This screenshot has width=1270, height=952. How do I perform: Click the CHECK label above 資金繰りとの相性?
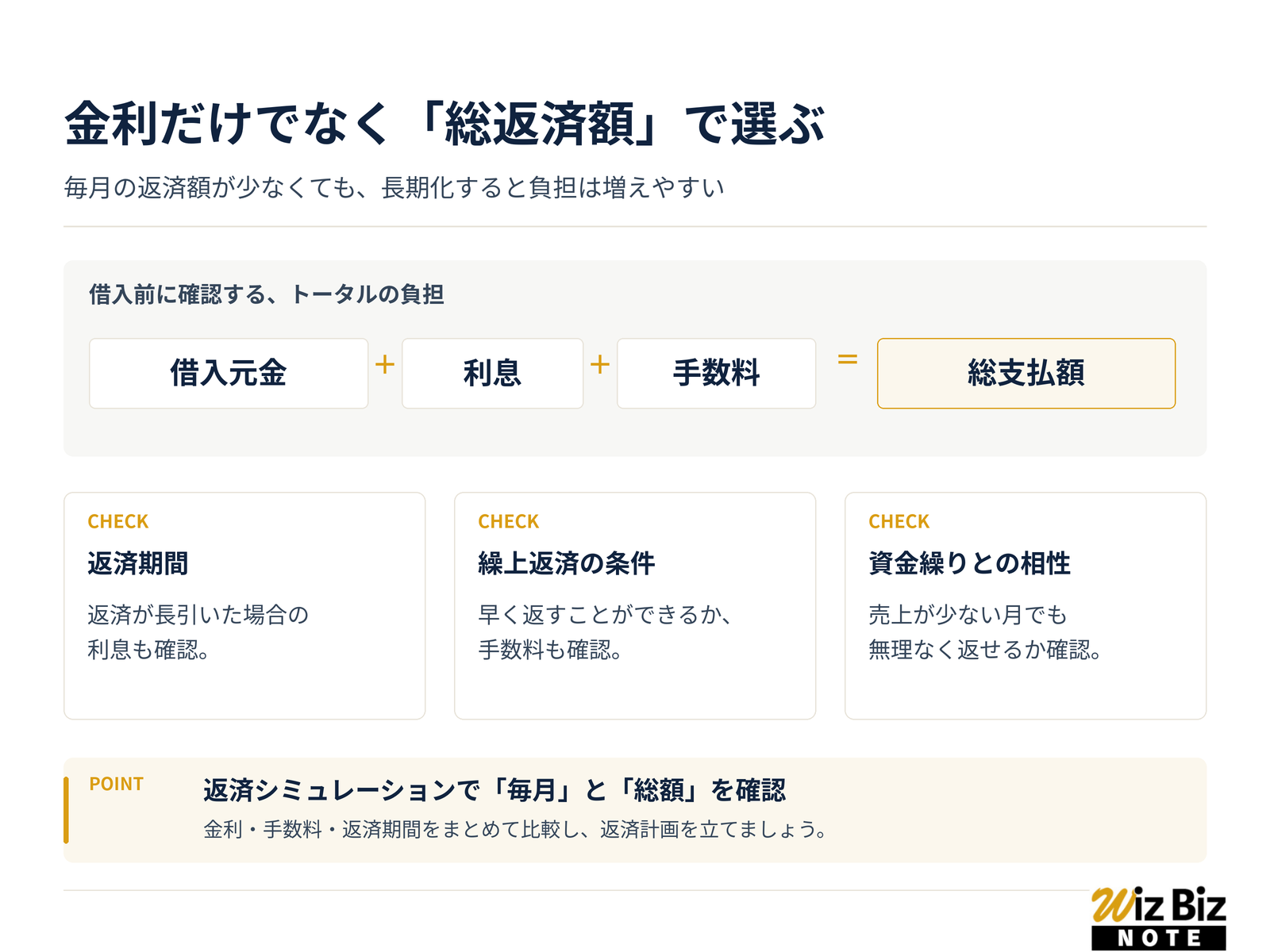click(x=899, y=521)
